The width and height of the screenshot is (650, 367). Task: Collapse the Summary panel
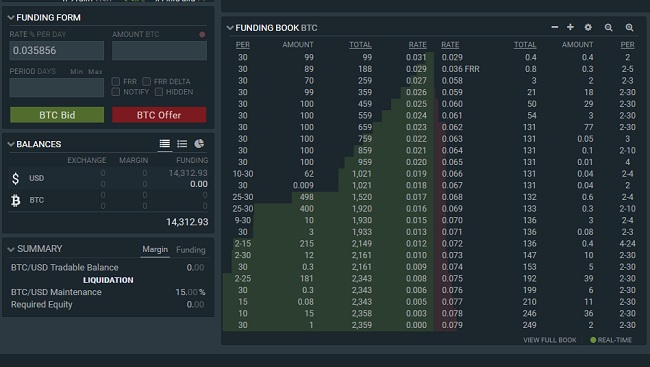[x=11, y=249]
